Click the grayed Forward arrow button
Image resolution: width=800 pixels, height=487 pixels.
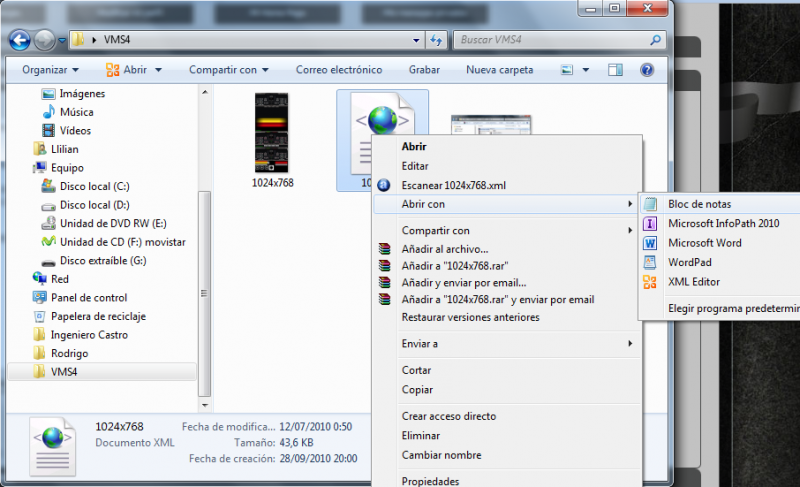(44, 40)
